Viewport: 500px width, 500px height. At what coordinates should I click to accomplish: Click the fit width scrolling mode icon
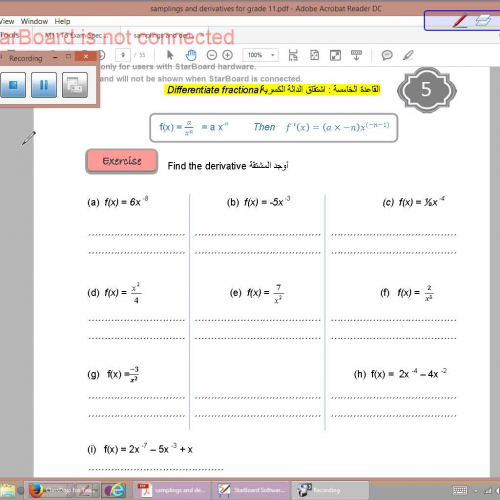coord(293,55)
